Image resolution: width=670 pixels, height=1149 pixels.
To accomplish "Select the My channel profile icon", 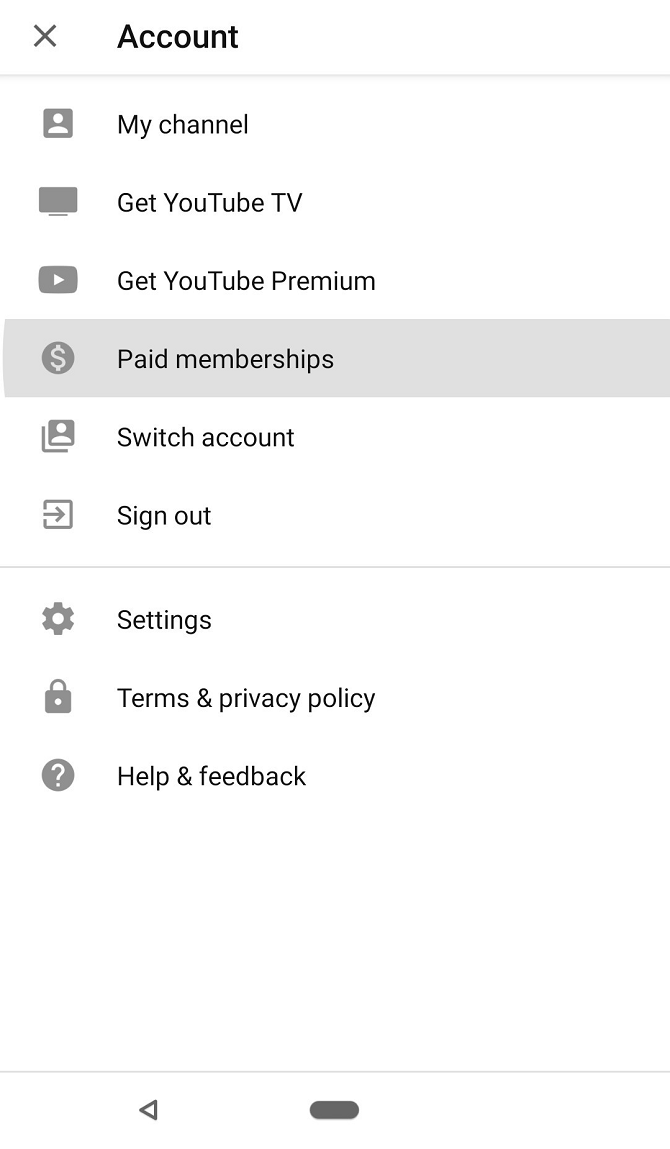I will (x=58, y=123).
